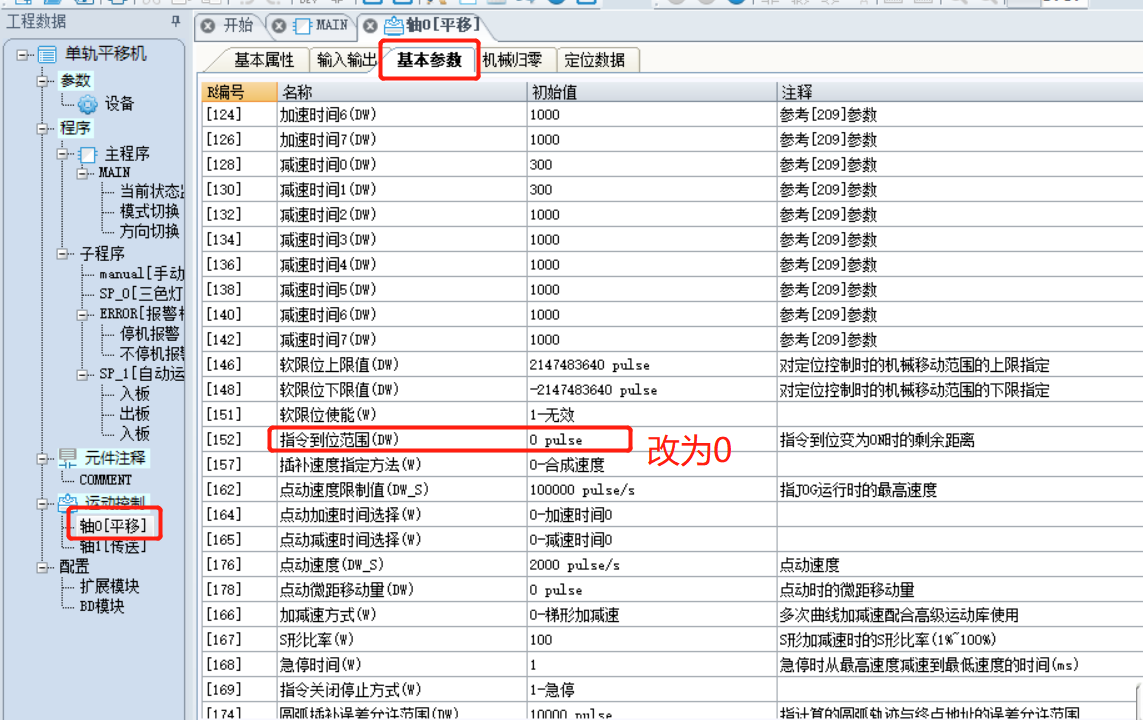
Task: Close the 开始 tab with its X icon
Action: [208, 26]
